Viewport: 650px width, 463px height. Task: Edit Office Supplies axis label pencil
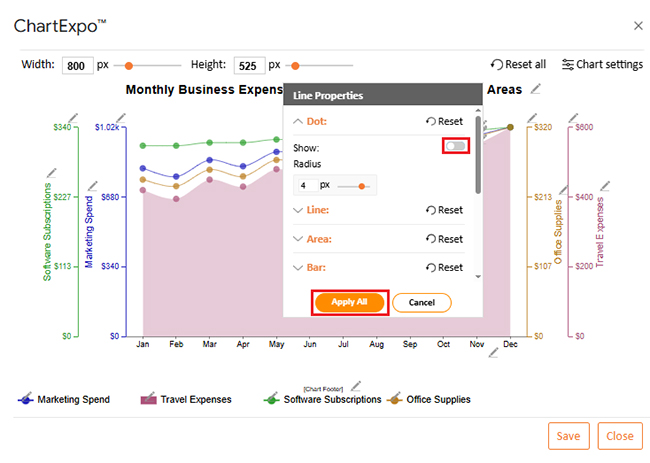coord(563,190)
